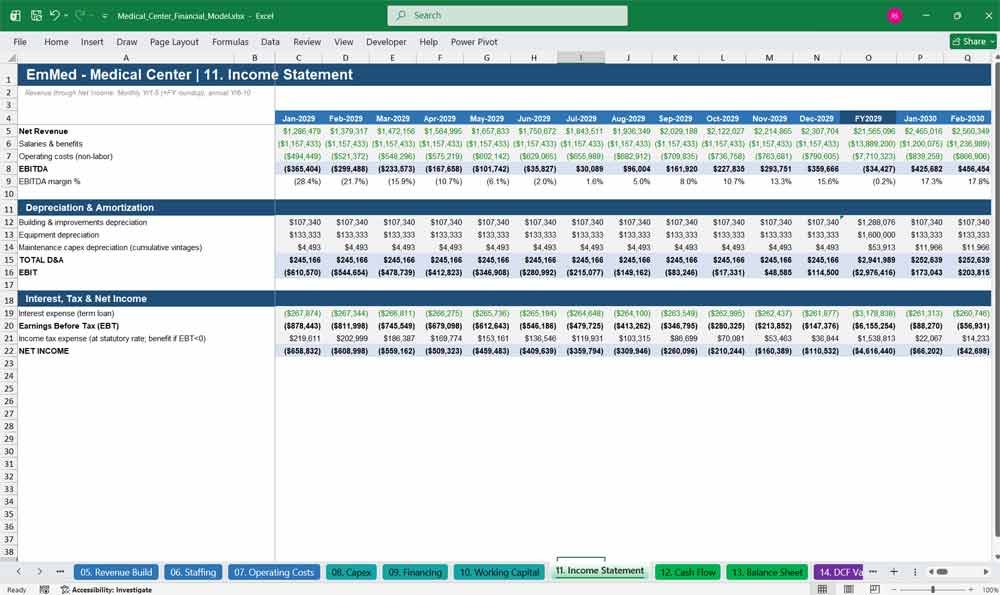Open the Help ribbon tab

[x=429, y=41]
